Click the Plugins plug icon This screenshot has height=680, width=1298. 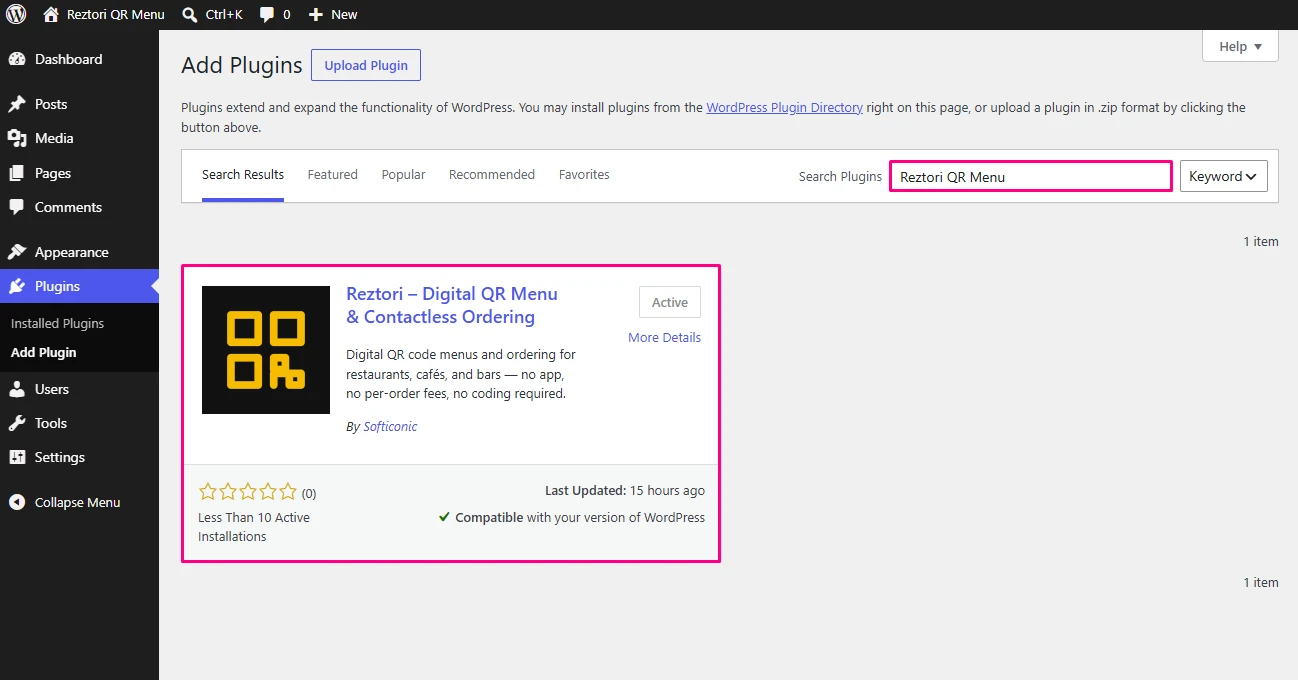17,286
